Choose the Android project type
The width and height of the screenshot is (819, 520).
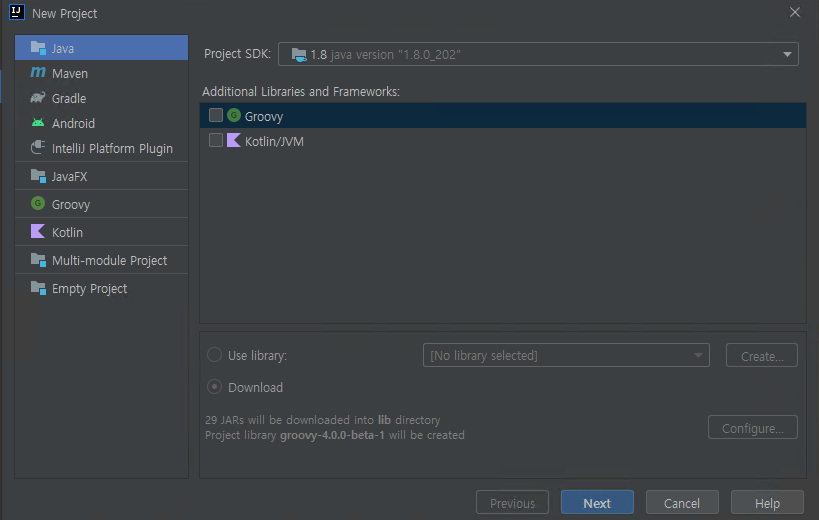[x=101, y=123]
